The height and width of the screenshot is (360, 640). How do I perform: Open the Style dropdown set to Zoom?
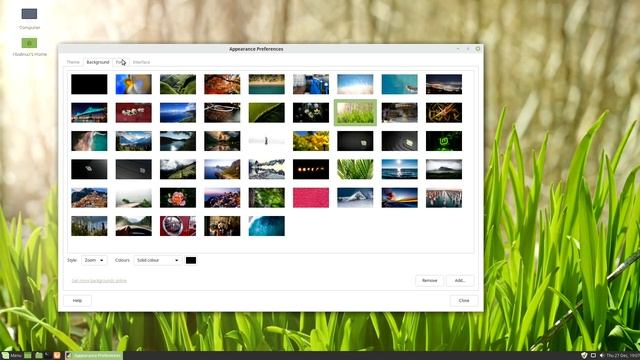[94, 260]
